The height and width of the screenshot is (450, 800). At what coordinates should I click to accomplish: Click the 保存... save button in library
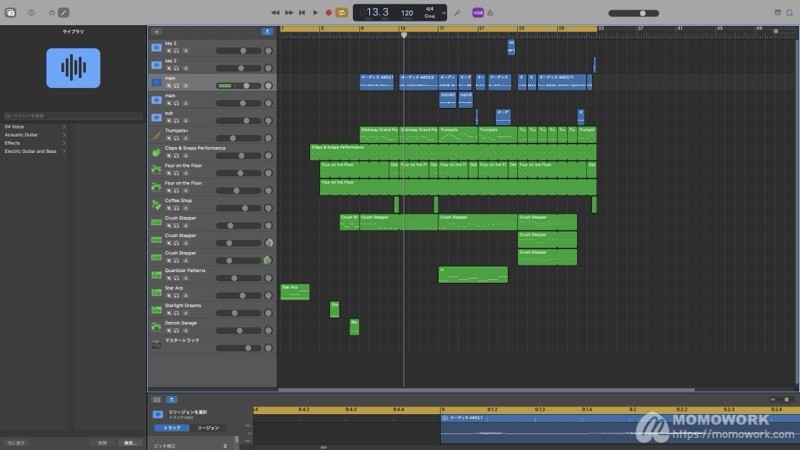(130, 443)
